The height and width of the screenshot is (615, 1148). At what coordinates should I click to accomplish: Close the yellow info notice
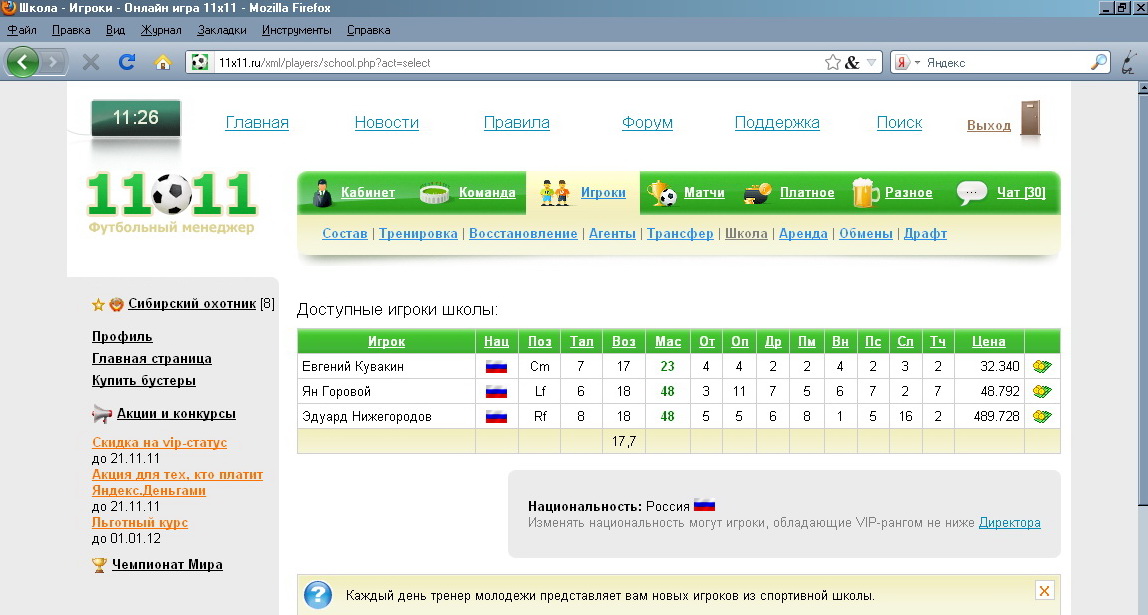pyautogui.click(x=1044, y=590)
